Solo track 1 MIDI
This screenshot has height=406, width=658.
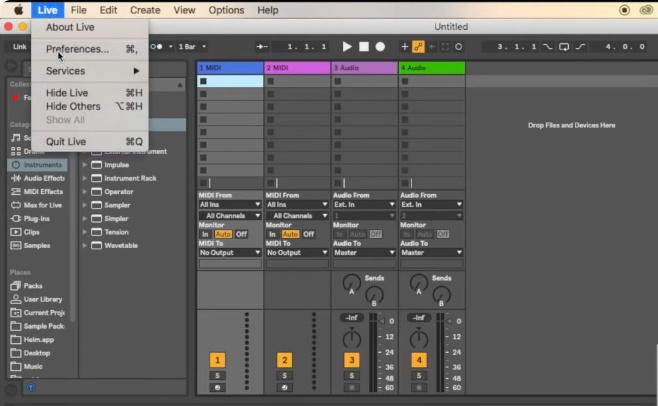[x=217, y=375]
